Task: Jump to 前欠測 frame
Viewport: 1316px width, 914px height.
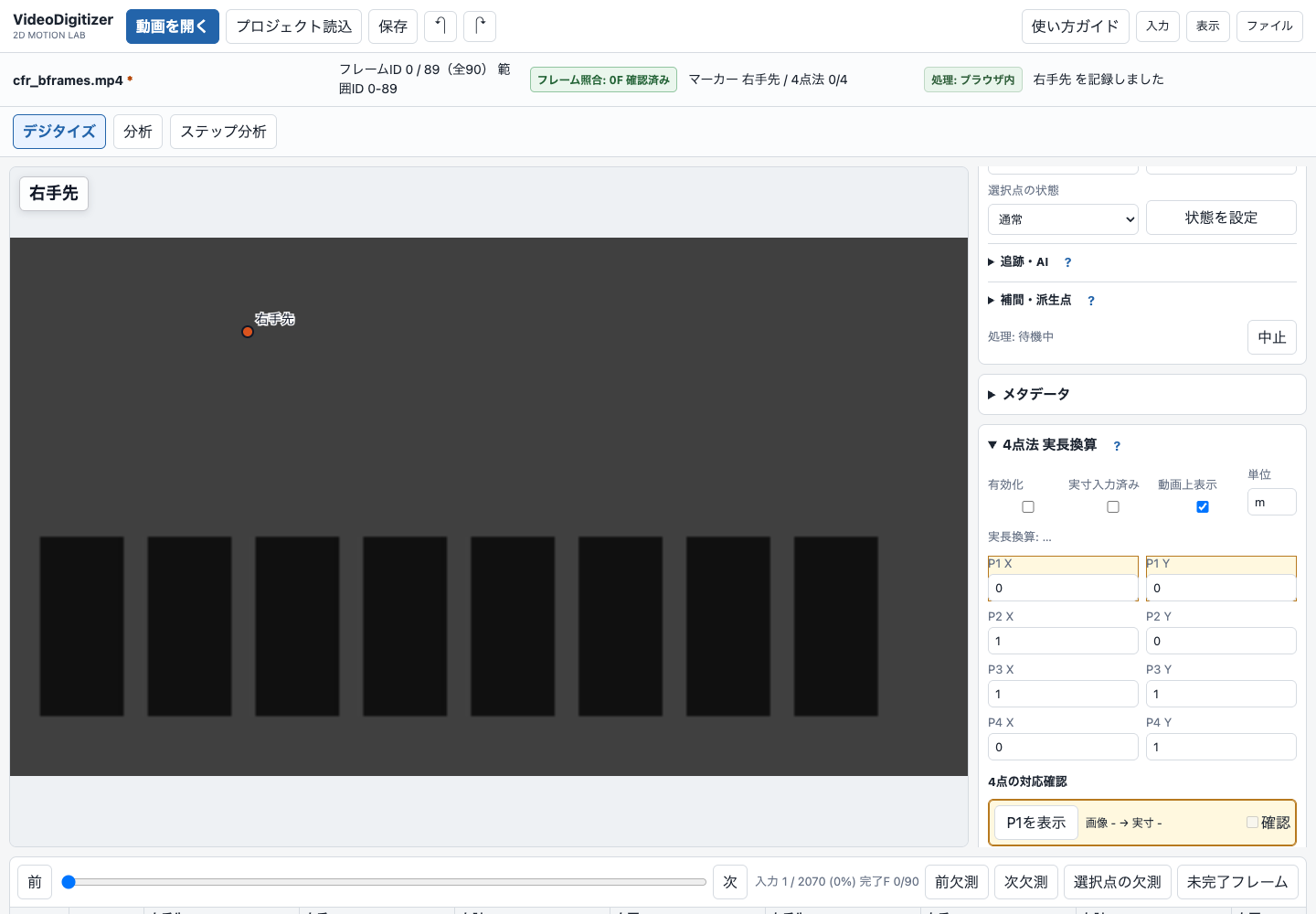Action: click(956, 882)
